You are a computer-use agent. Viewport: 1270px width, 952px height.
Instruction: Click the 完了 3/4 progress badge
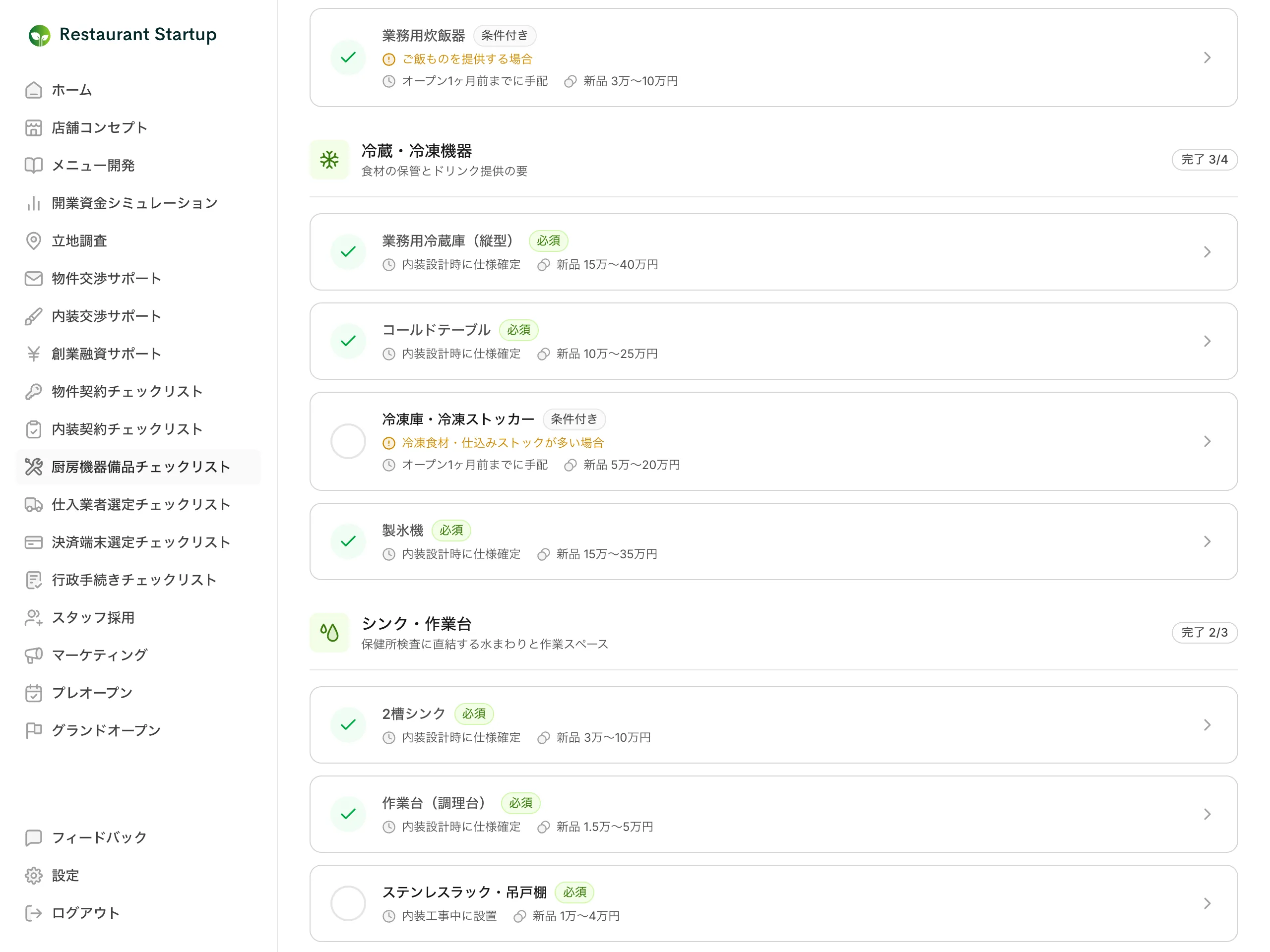click(x=1204, y=160)
